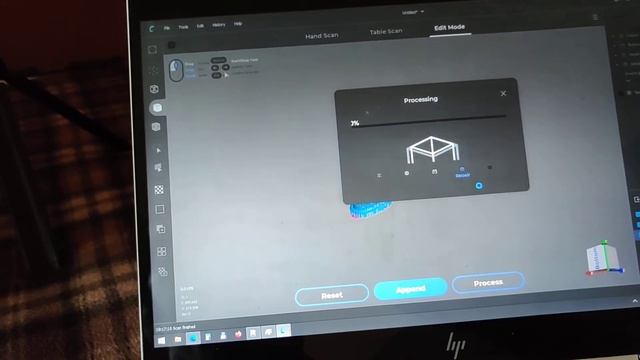
Task: Click the Creality logo icon in the menu bar
Action: point(152,29)
